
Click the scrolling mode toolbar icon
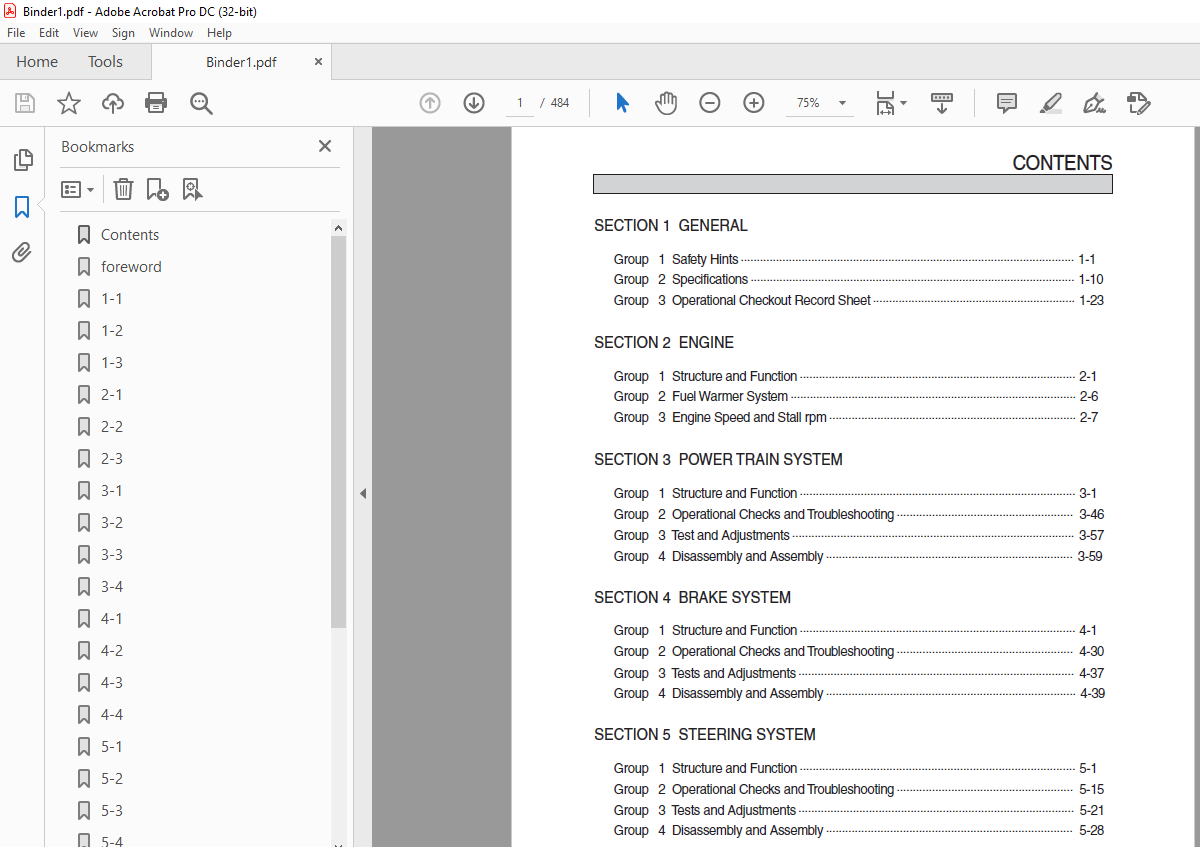941,103
